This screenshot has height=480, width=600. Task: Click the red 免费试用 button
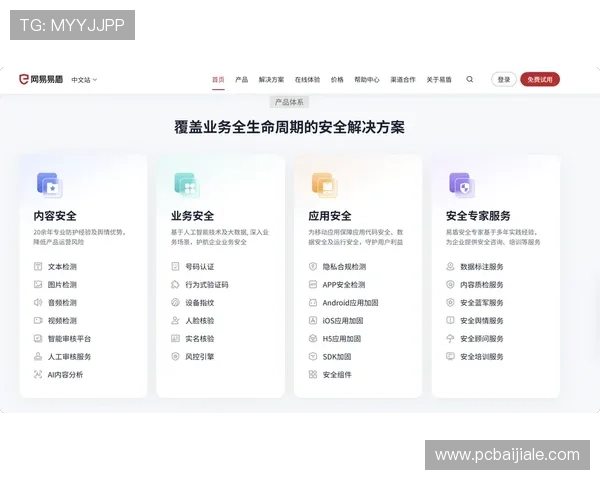(540, 79)
